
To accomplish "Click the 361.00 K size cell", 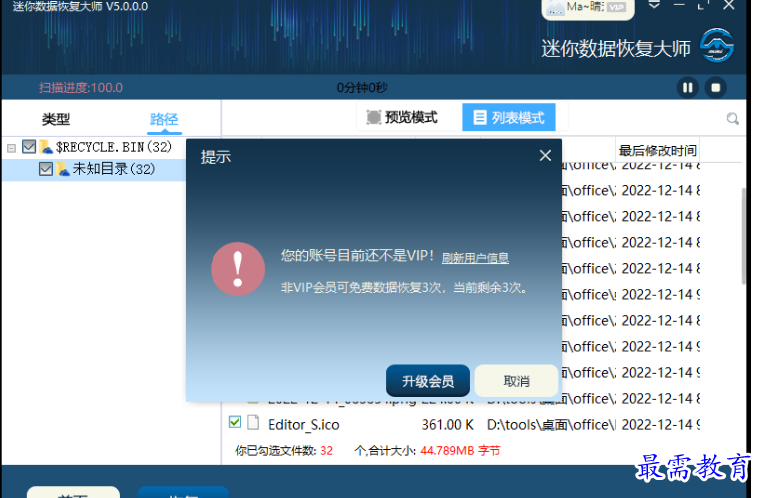I will pyautogui.click(x=447, y=424).
